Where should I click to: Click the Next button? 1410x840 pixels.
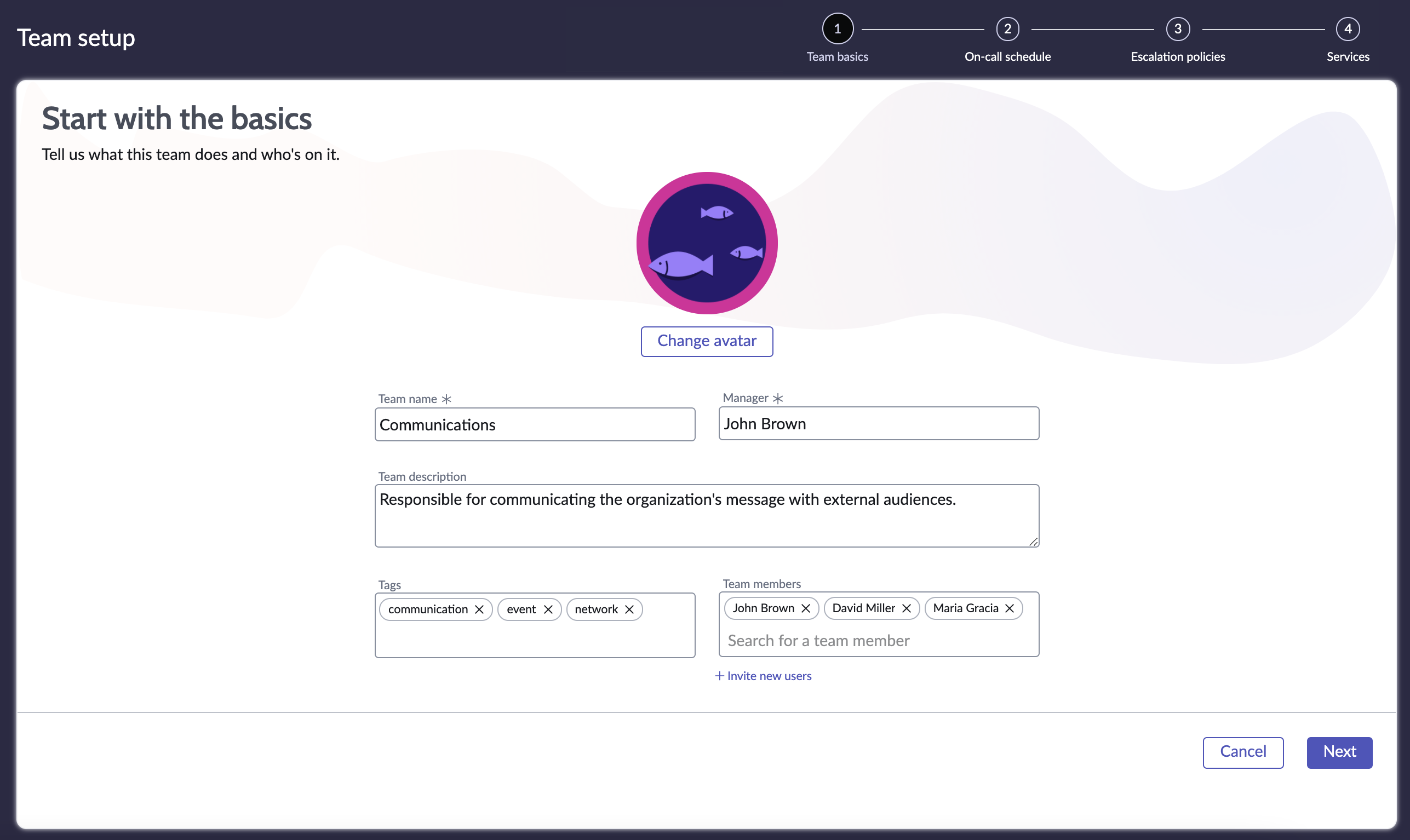click(x=1339, y=752)
